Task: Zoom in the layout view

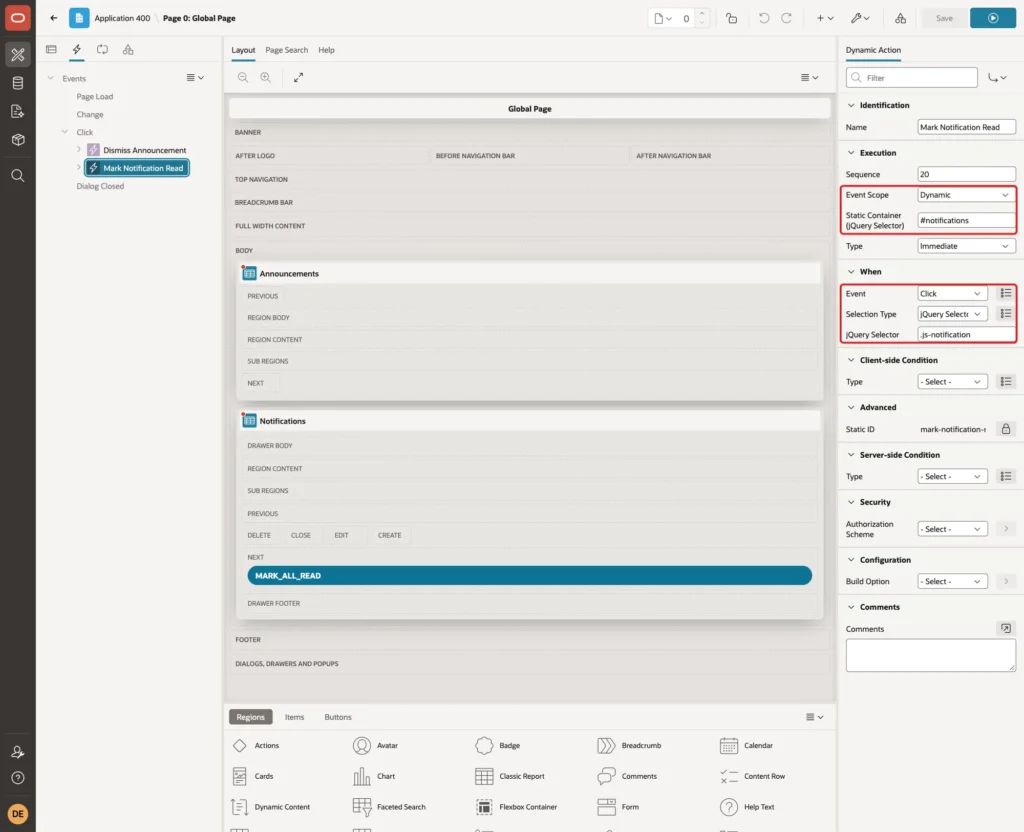Action: click(266, 77)
